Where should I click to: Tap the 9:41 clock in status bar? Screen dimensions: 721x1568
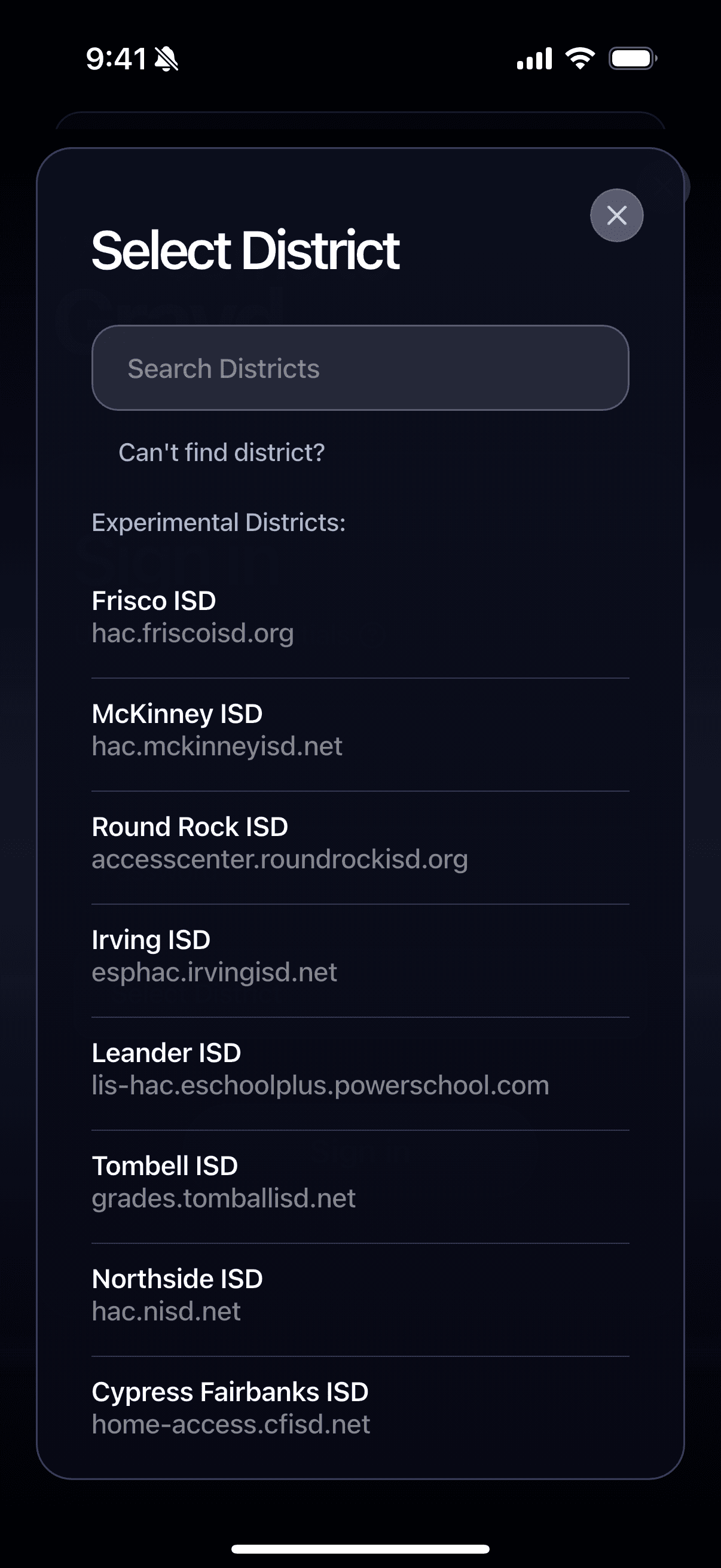coord(116,59)
